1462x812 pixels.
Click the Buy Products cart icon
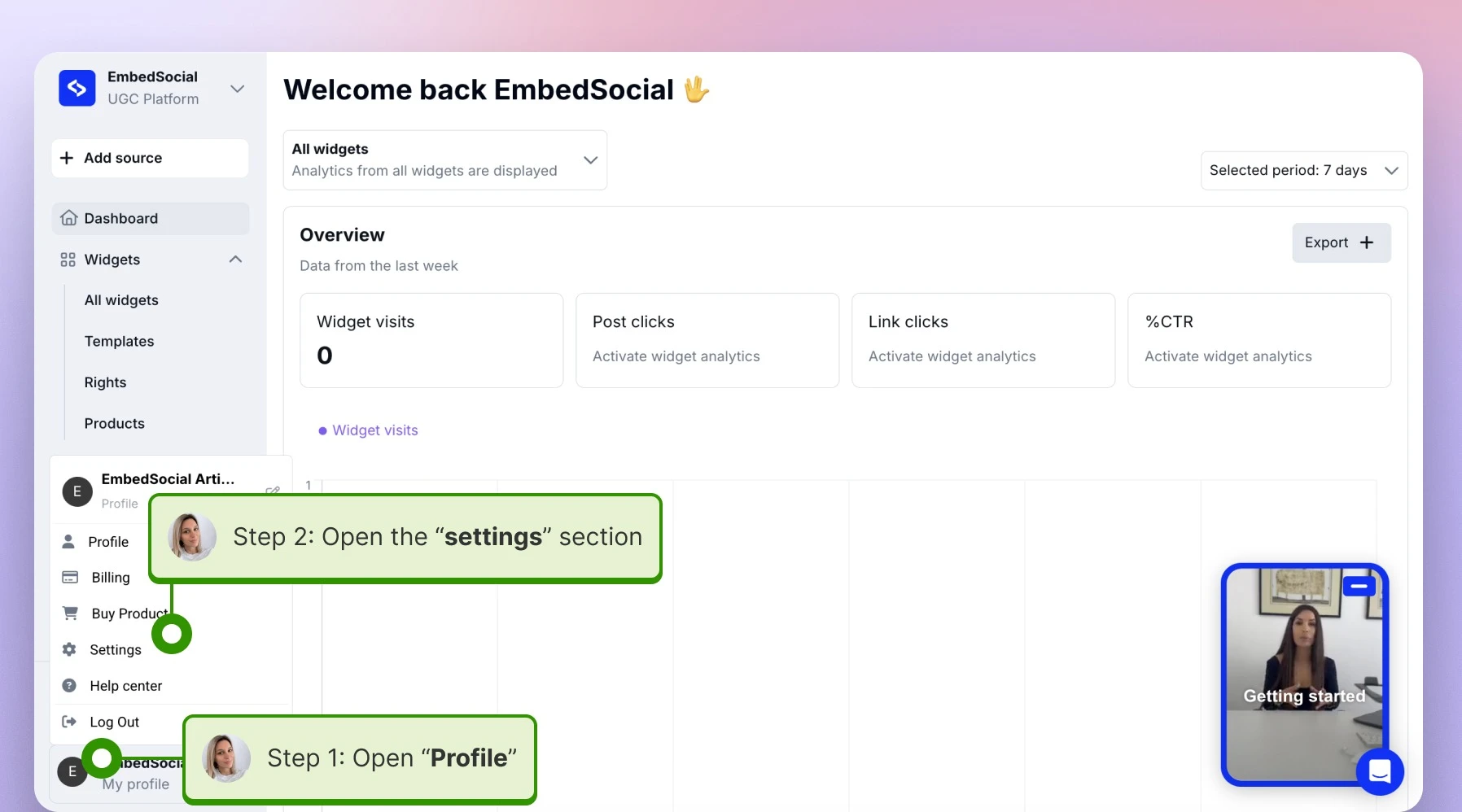(x=70, y=613)
